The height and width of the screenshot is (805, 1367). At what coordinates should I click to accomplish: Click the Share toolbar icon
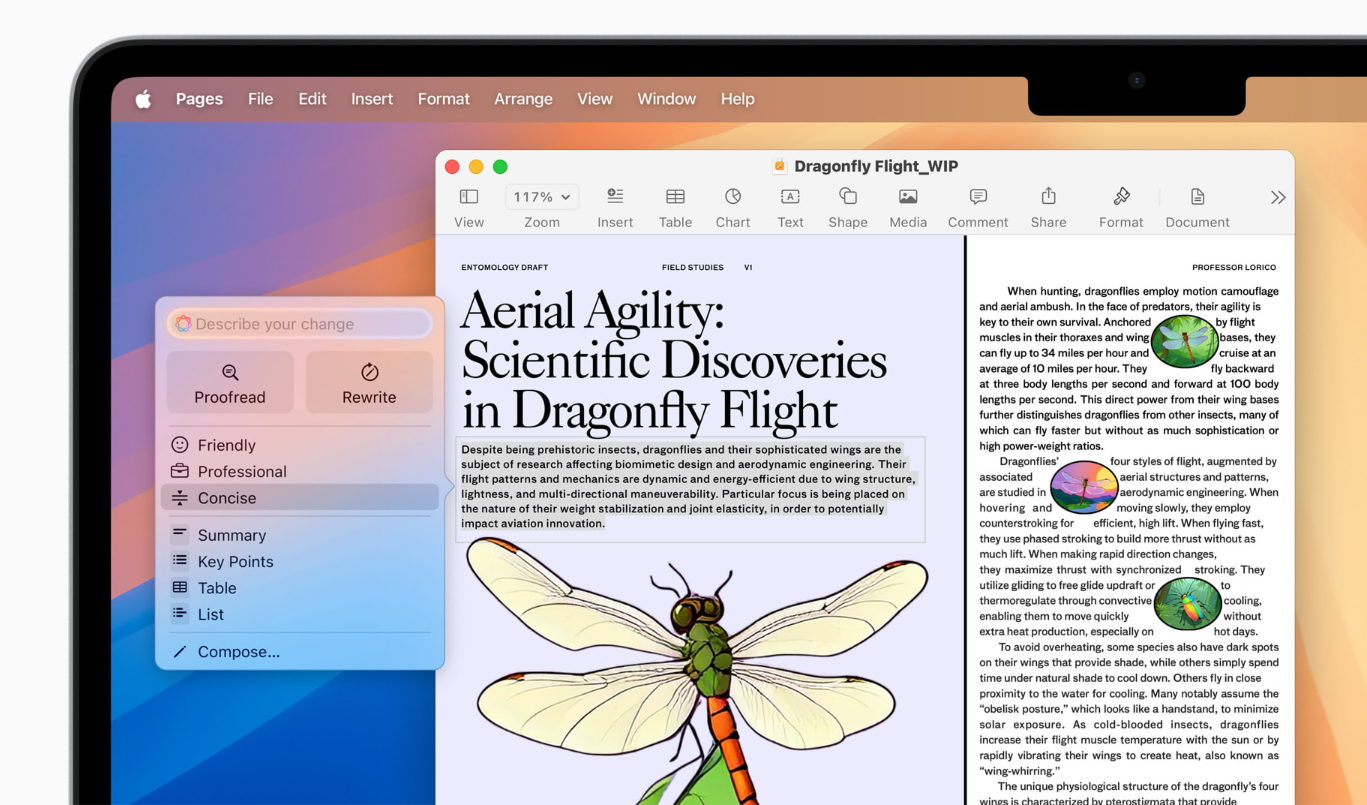pyautogui.click(x=1049, y=196)
